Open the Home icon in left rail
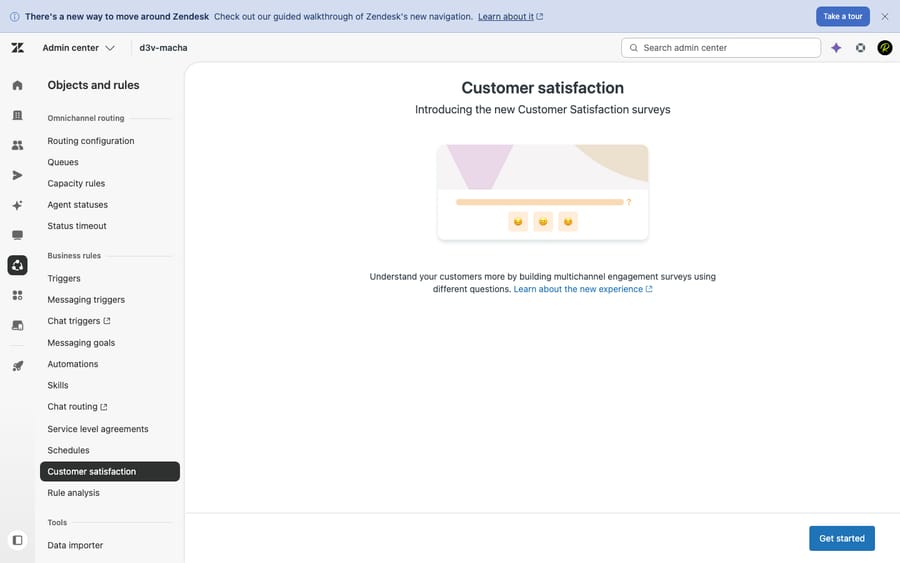 coord(18,86)
